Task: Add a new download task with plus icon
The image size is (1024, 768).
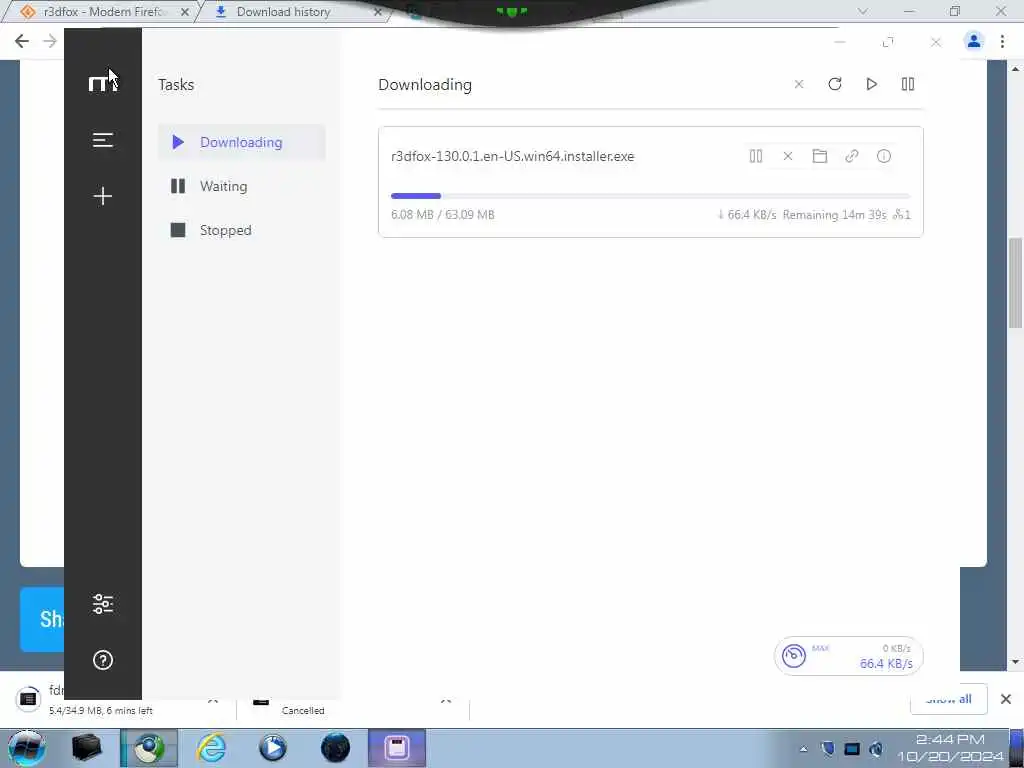Action: tap(103, 196)
